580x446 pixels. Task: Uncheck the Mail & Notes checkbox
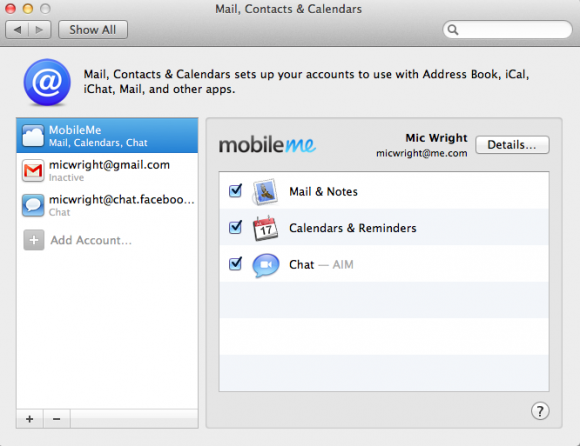pos(235,191)
